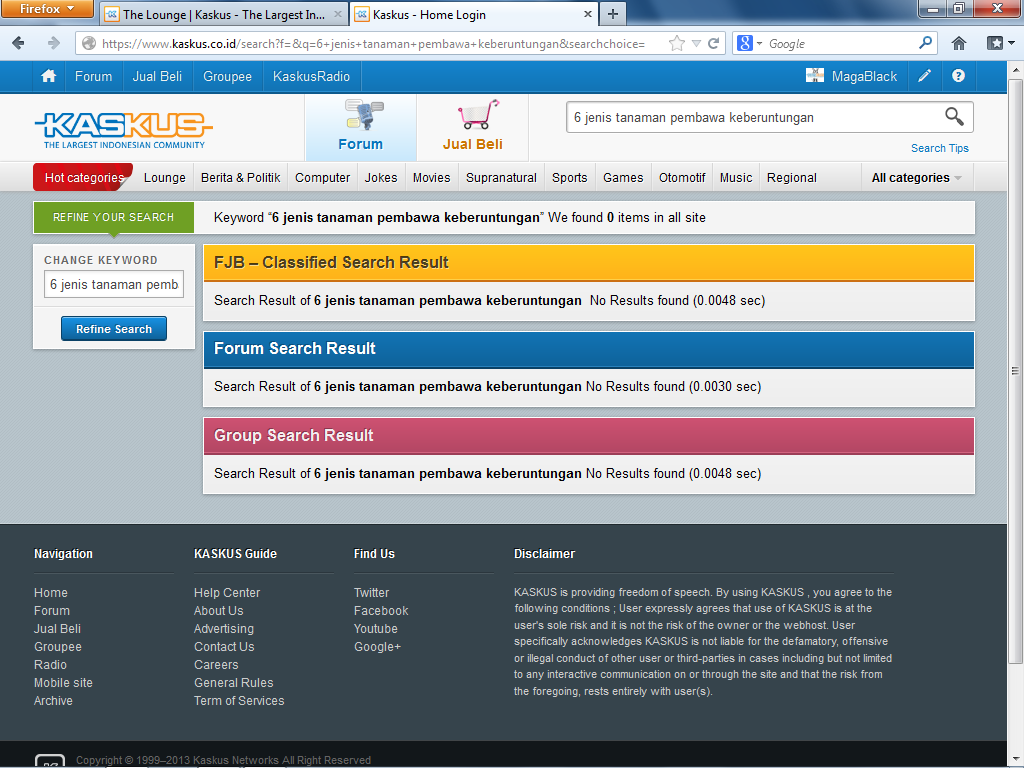Click the Kaskus home icon in top bar
Viewport: 1024px width, 768px height.
[x=48, y=76]
